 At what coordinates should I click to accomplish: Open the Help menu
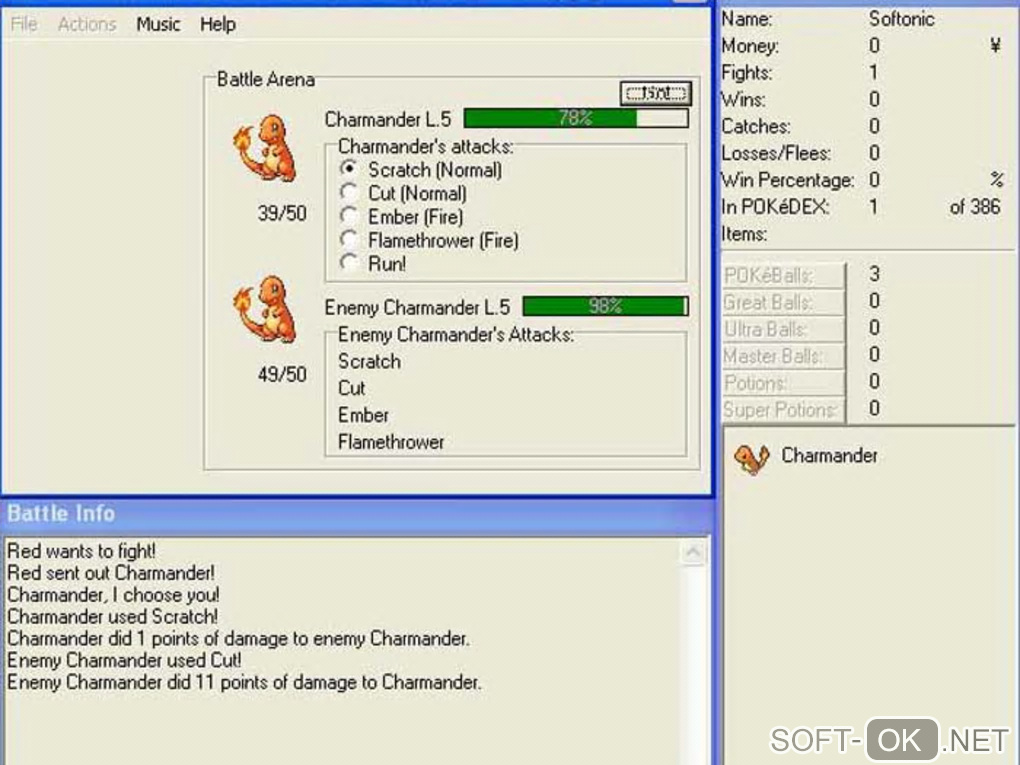tap(218, 24)
